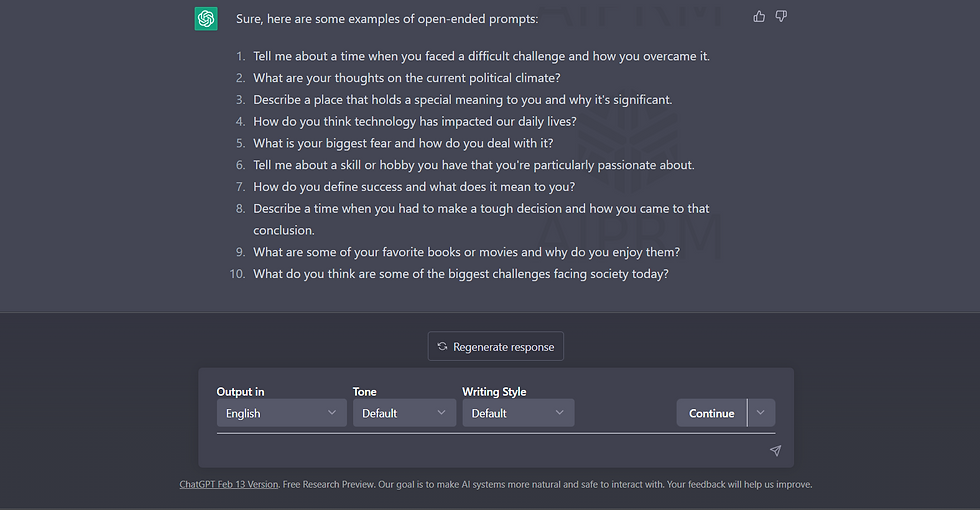The width and height of the screenshot is (980, 510).
Task: Click the prompt about a skill or hobby
Action: click(474, 165)
